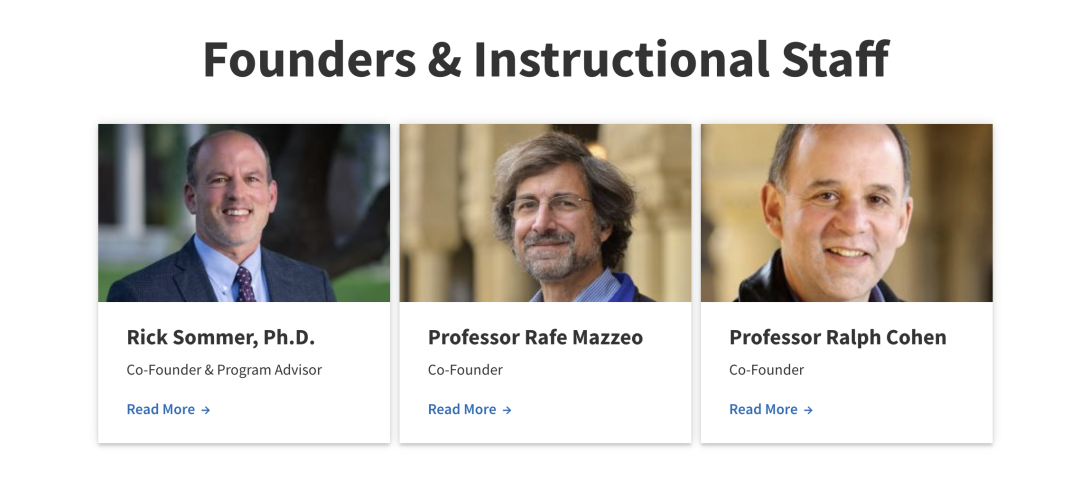Open Read More link under Rick Sommer
Viewport: 1080px width, 492px height.
point(161,409)
